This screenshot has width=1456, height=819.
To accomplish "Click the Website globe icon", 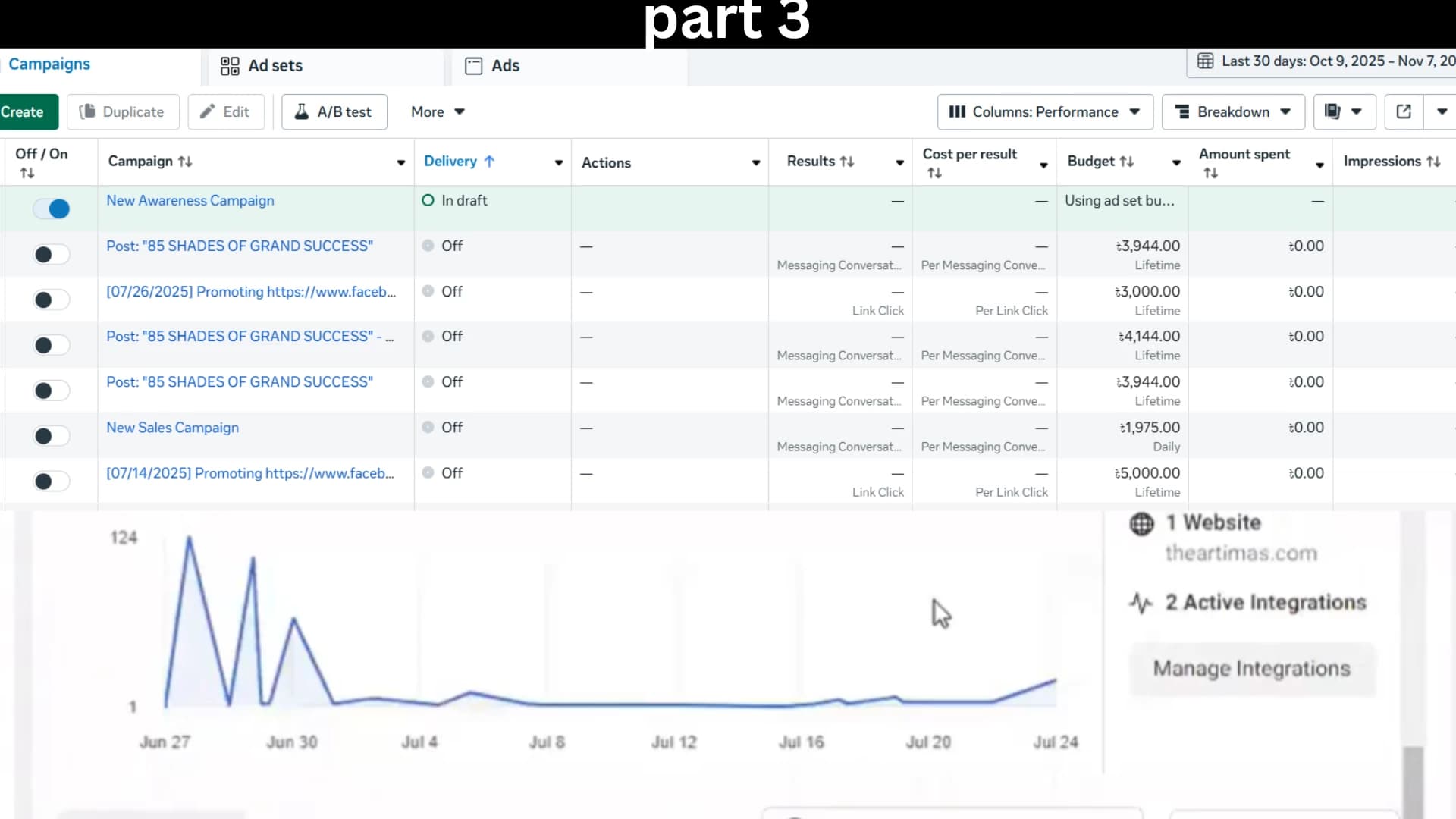I will click(1142, 523).
